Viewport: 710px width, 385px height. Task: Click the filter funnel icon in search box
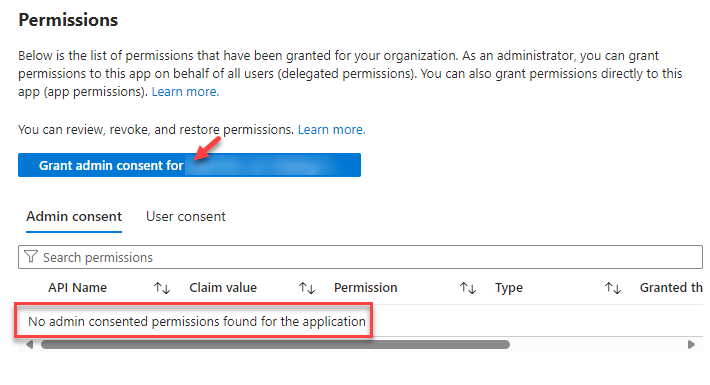(31, 257)
